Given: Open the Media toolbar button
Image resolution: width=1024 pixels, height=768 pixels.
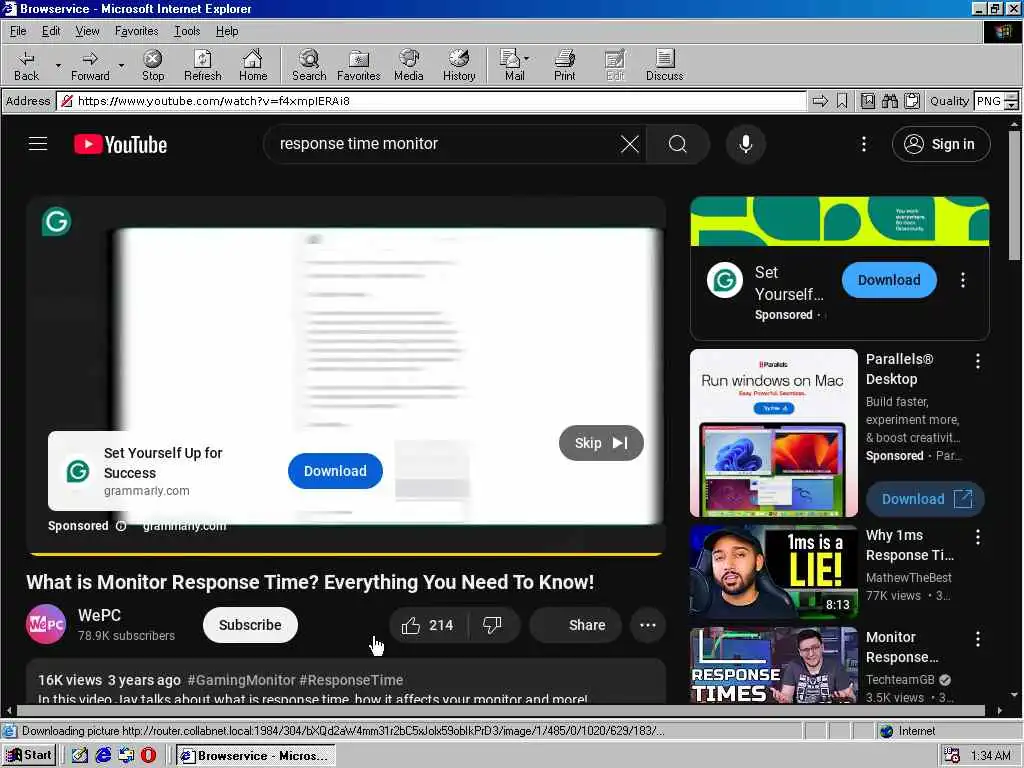Looking at the screenshot, I should [409, 65].
